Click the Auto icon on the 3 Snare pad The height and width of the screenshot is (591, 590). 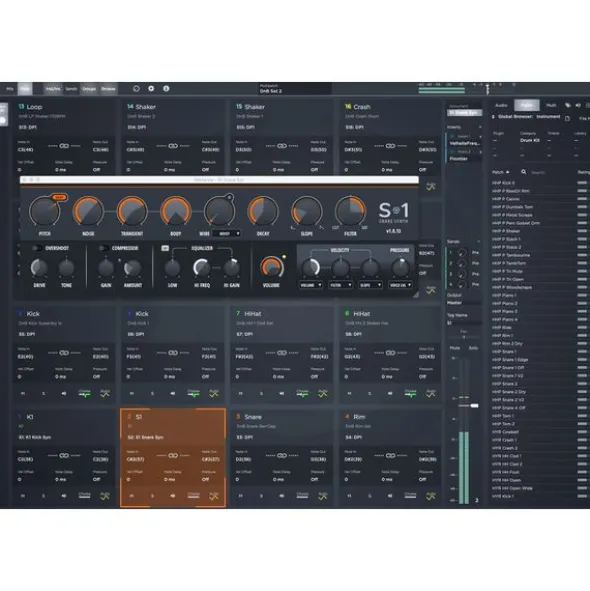coord(323,496)
